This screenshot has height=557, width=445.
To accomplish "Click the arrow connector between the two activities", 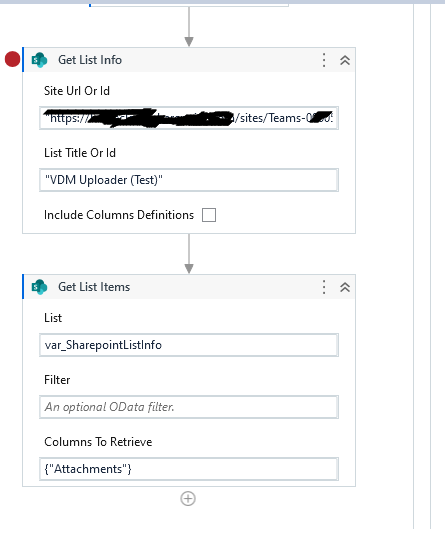I will [x=189, y=254].
